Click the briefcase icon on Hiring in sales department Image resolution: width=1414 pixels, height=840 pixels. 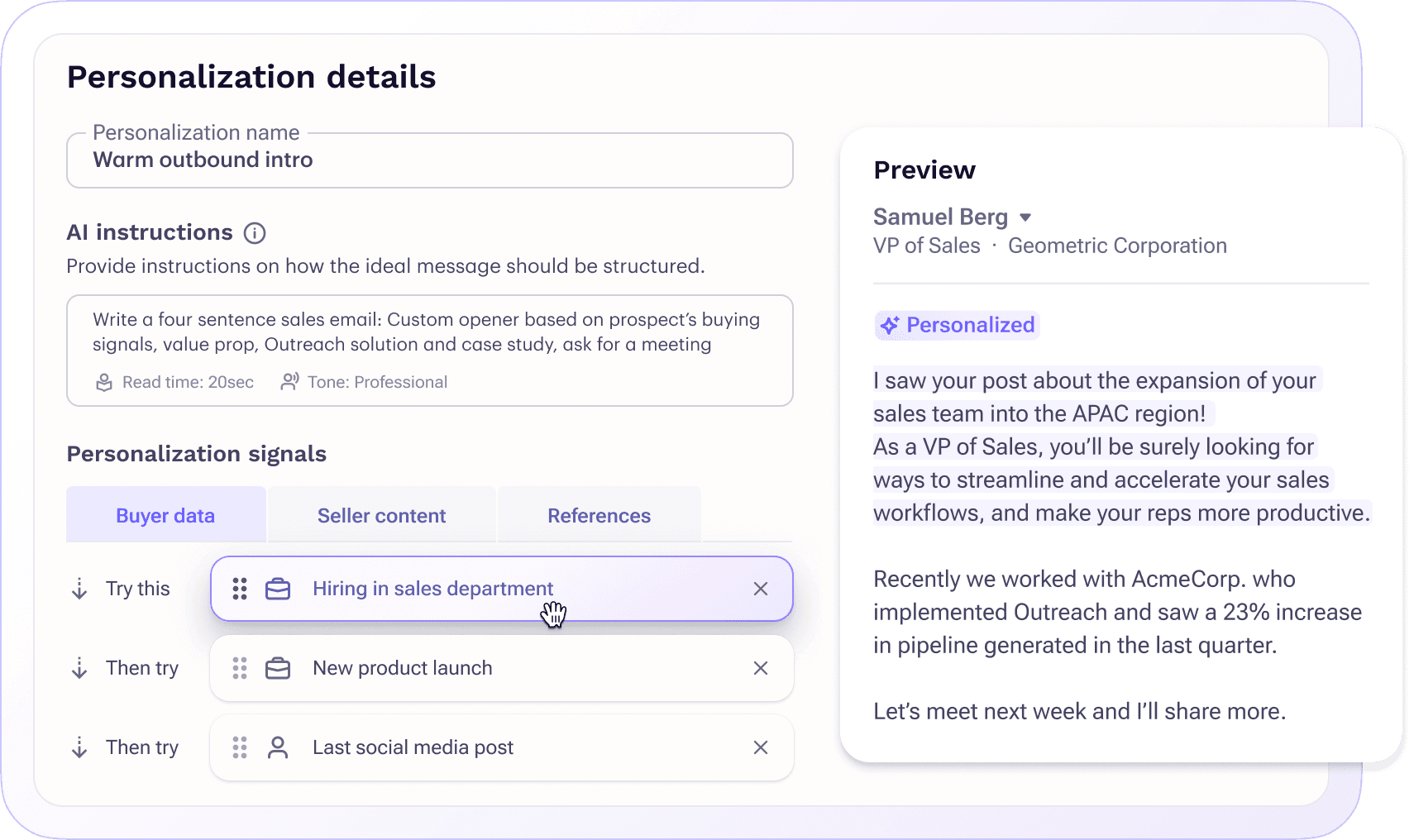pos(278,589)
